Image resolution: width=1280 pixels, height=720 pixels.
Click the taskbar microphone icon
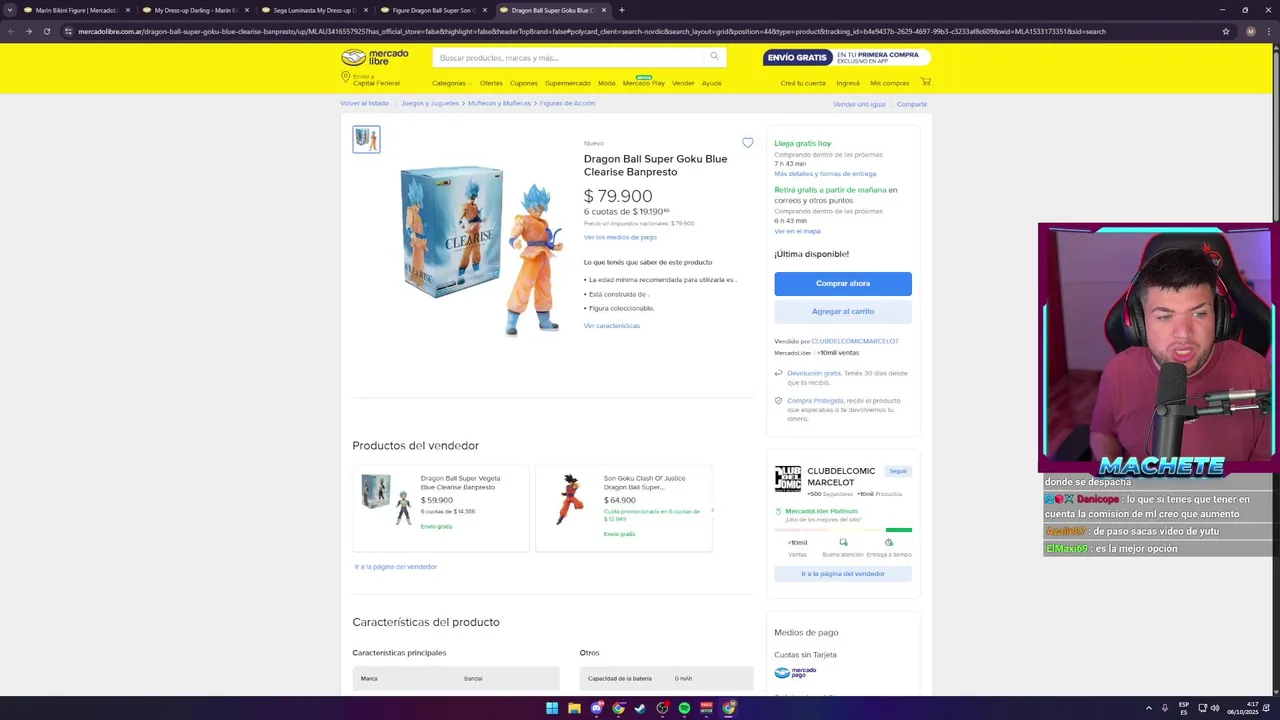point(1164,708)
